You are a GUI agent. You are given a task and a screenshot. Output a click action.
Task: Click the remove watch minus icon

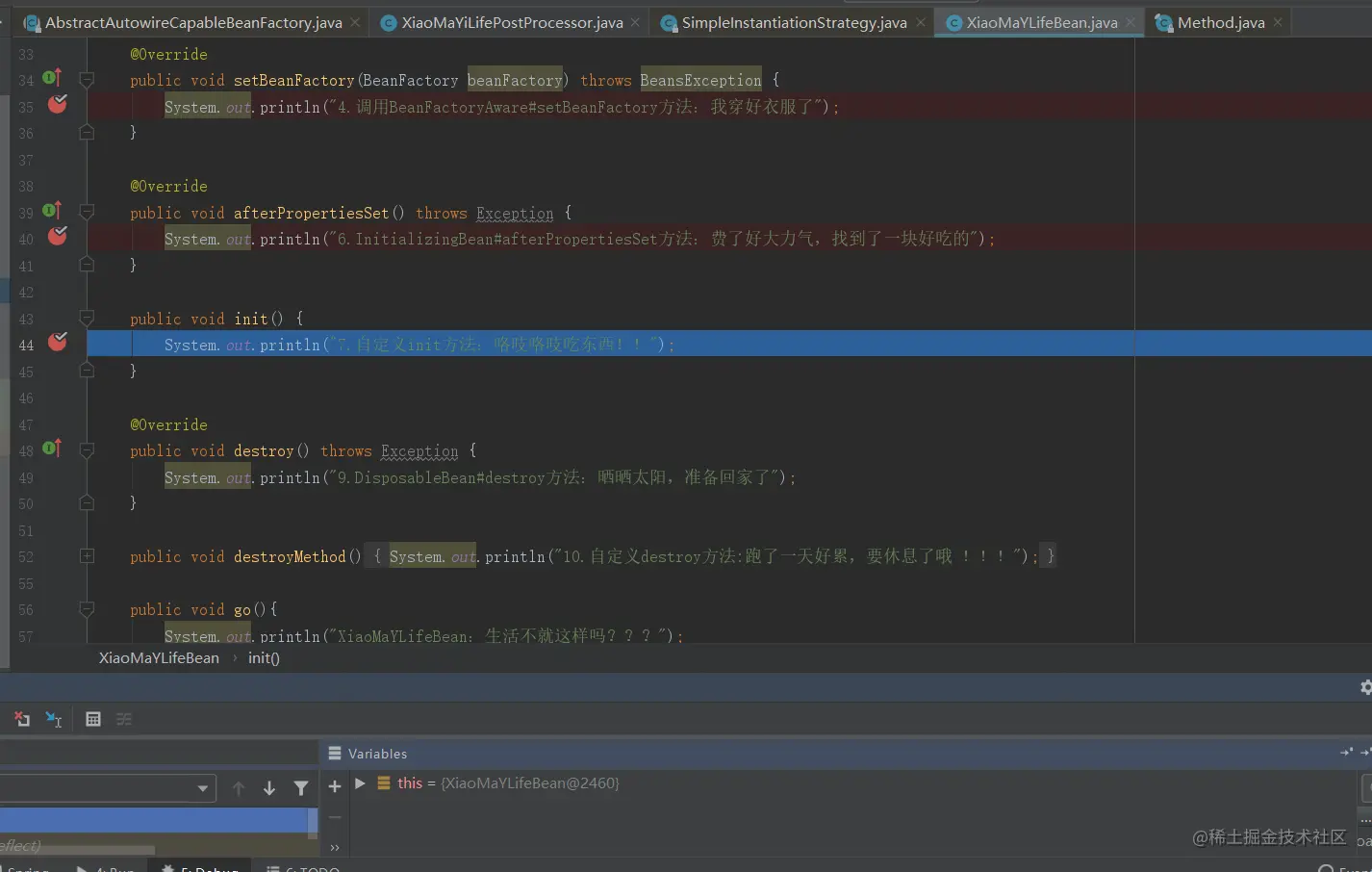335,817
